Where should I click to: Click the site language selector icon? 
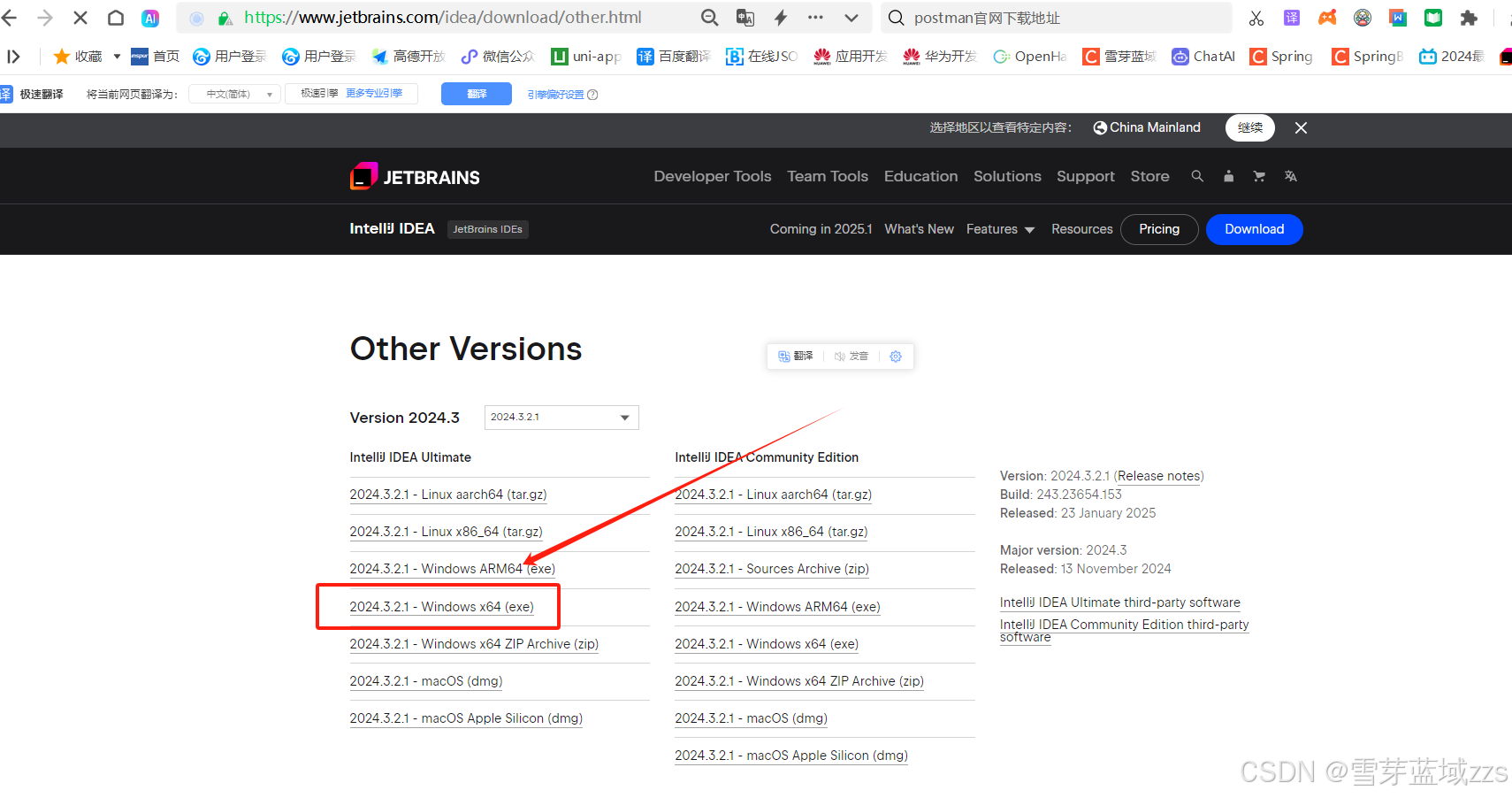click(1291, 176)
